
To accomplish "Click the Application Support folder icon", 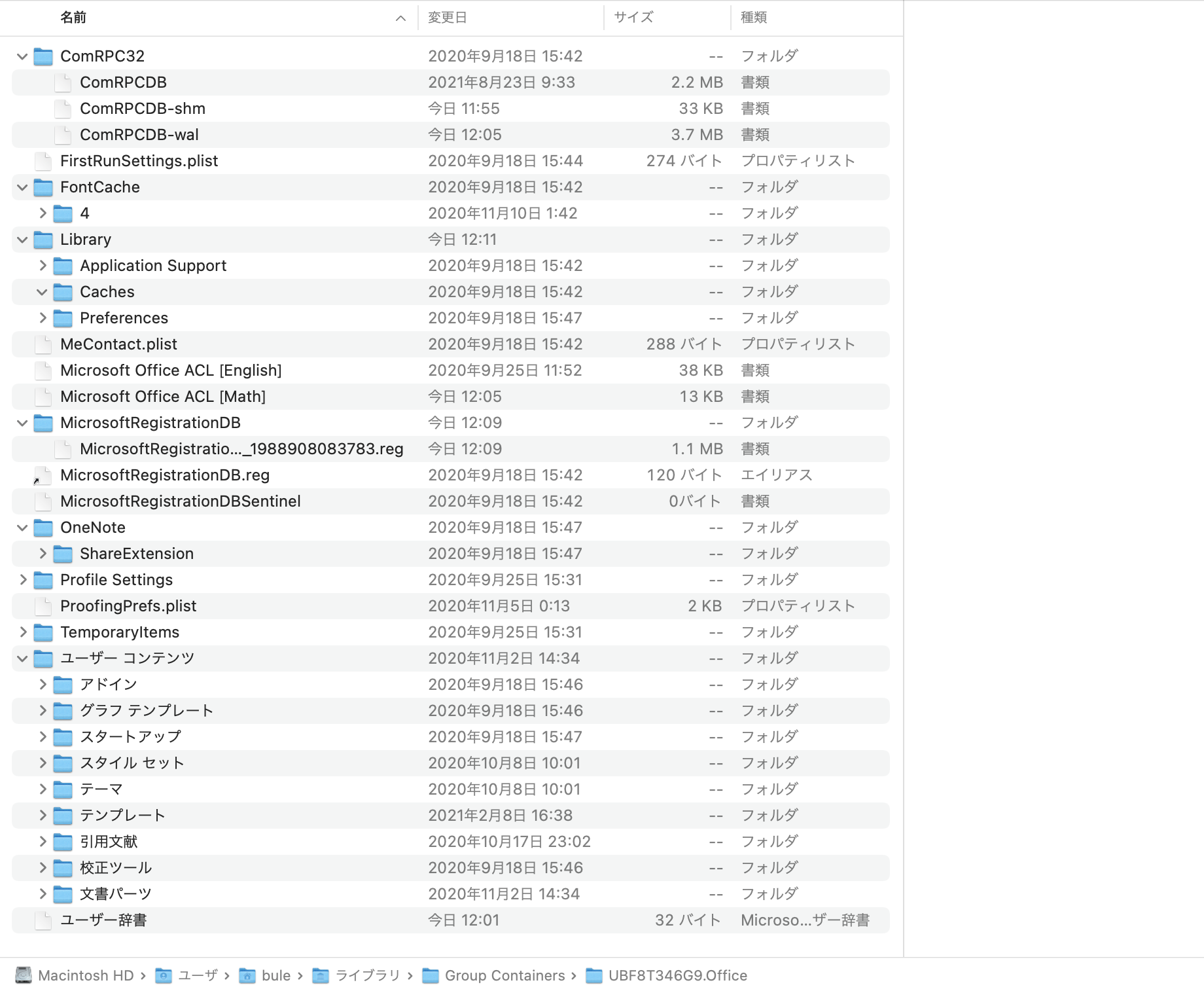I will tap(63, 266).
